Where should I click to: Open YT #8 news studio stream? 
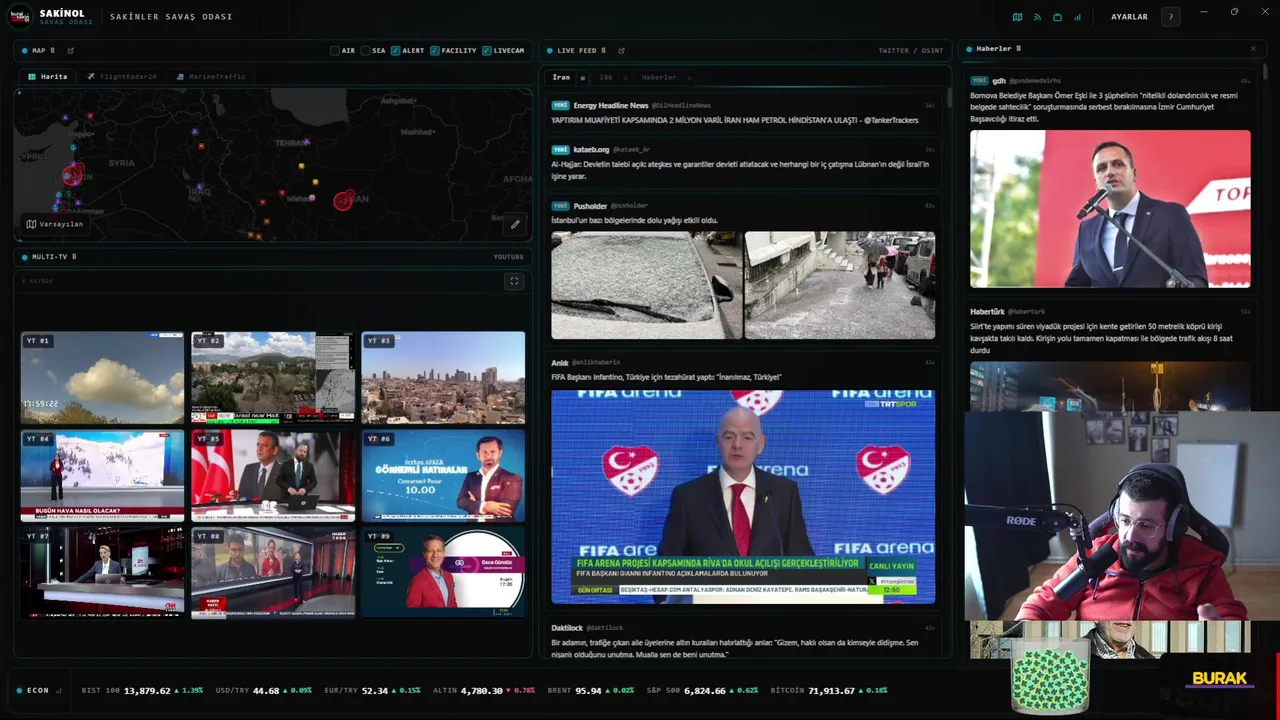coord(273,573)
